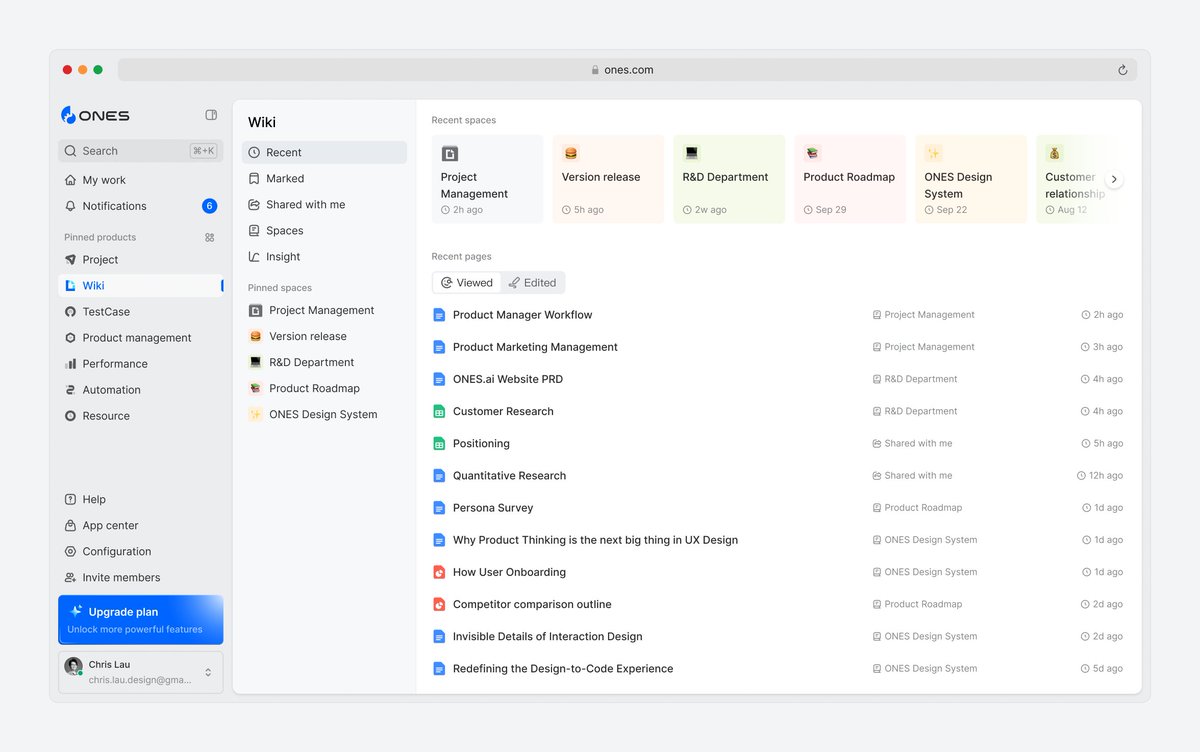The width and height of the screenshot is (1200, 752).
Task: Open the R&D Department space card
Action: 729,179
